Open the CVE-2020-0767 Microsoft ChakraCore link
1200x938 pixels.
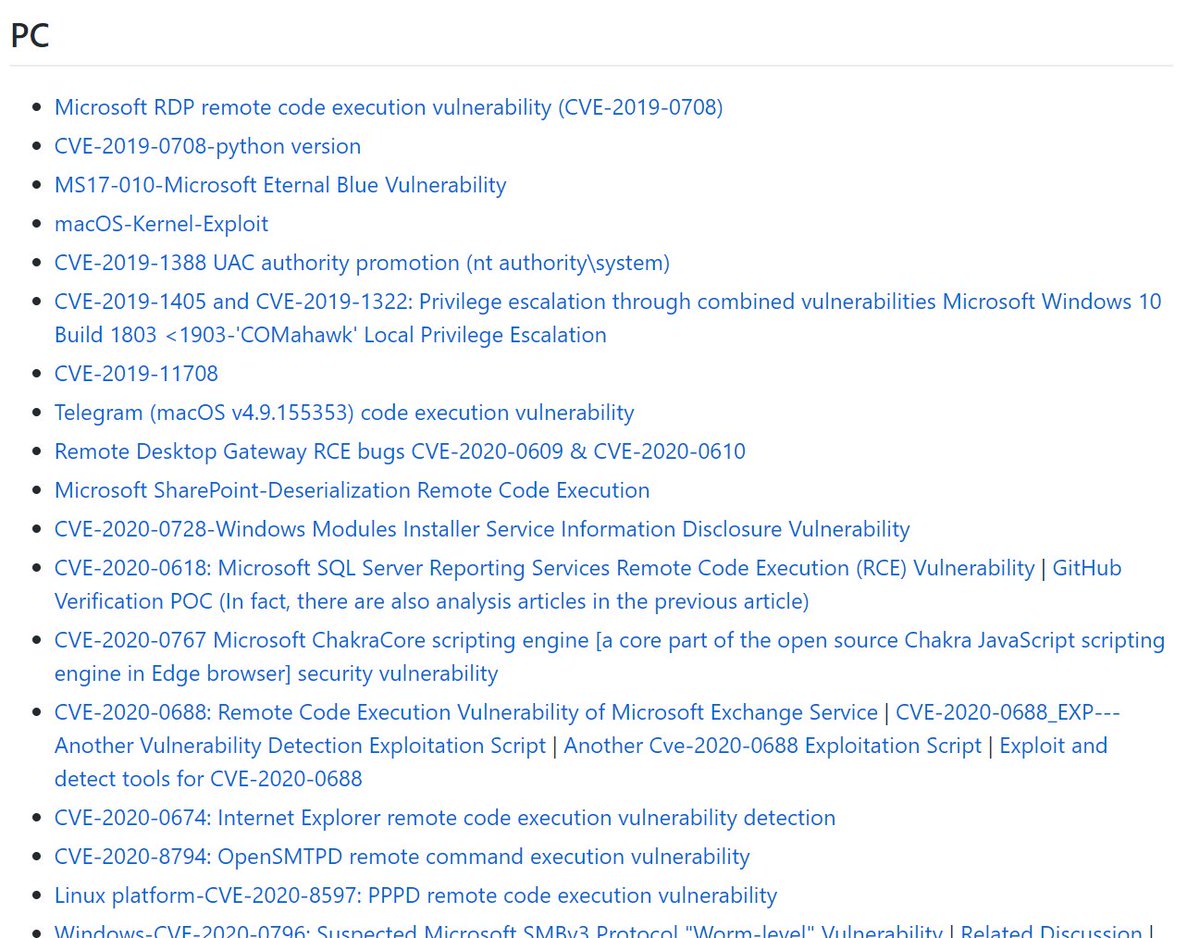(609, 656)
